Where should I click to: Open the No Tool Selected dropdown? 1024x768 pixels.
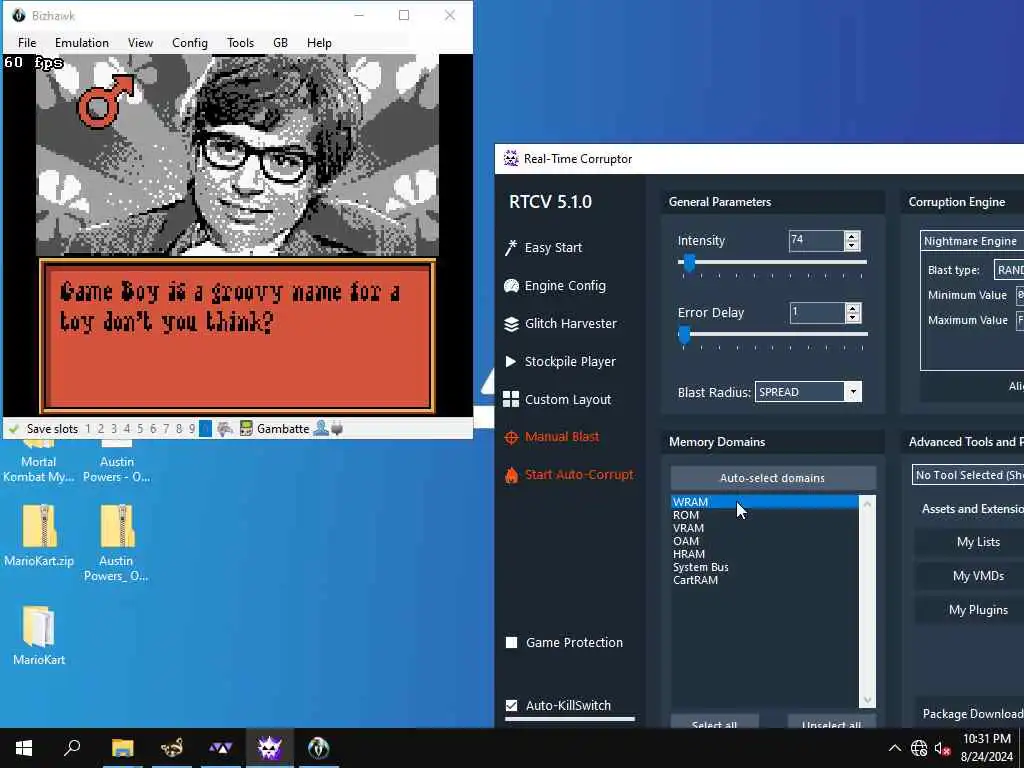(968, 475)
